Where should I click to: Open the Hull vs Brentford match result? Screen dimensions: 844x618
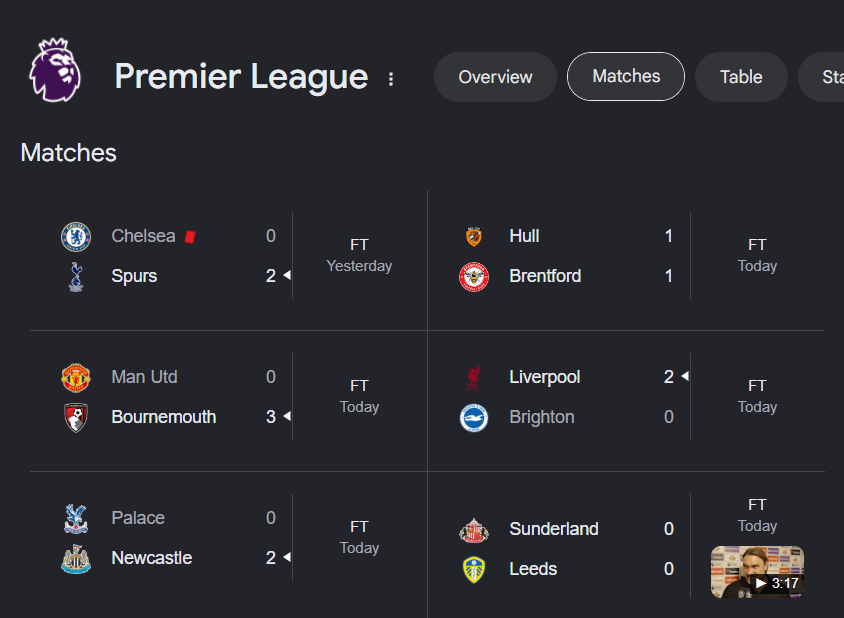pos(627,256)
